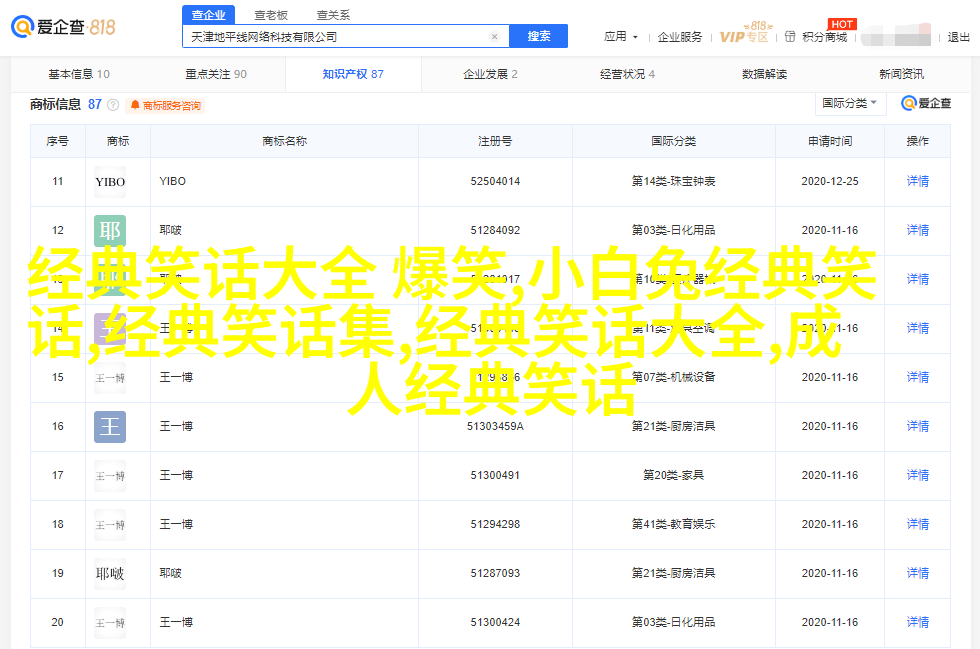The width and height of the screenshot is (980, 649).
Task: Click the blue 王 trademark logo in row 16
Action: point(110,427)
